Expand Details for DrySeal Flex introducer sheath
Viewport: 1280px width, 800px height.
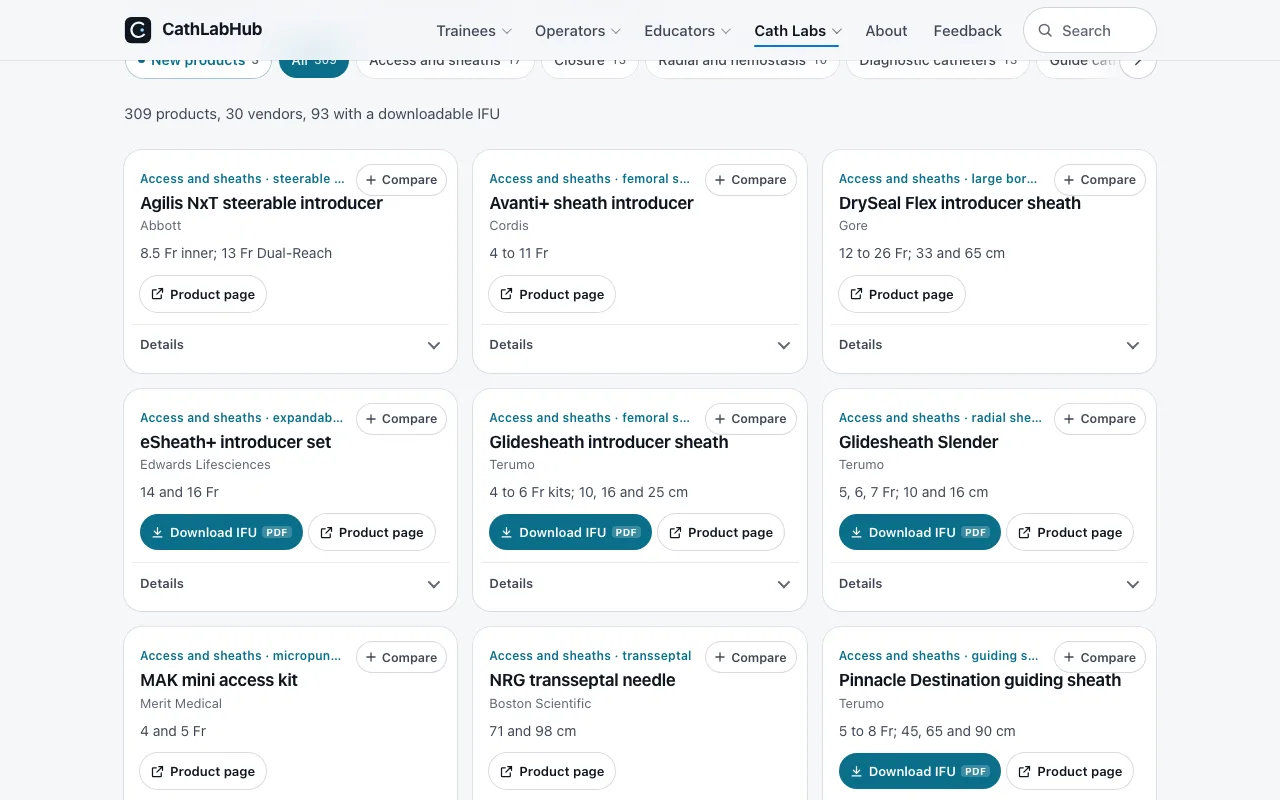[989, 345]
